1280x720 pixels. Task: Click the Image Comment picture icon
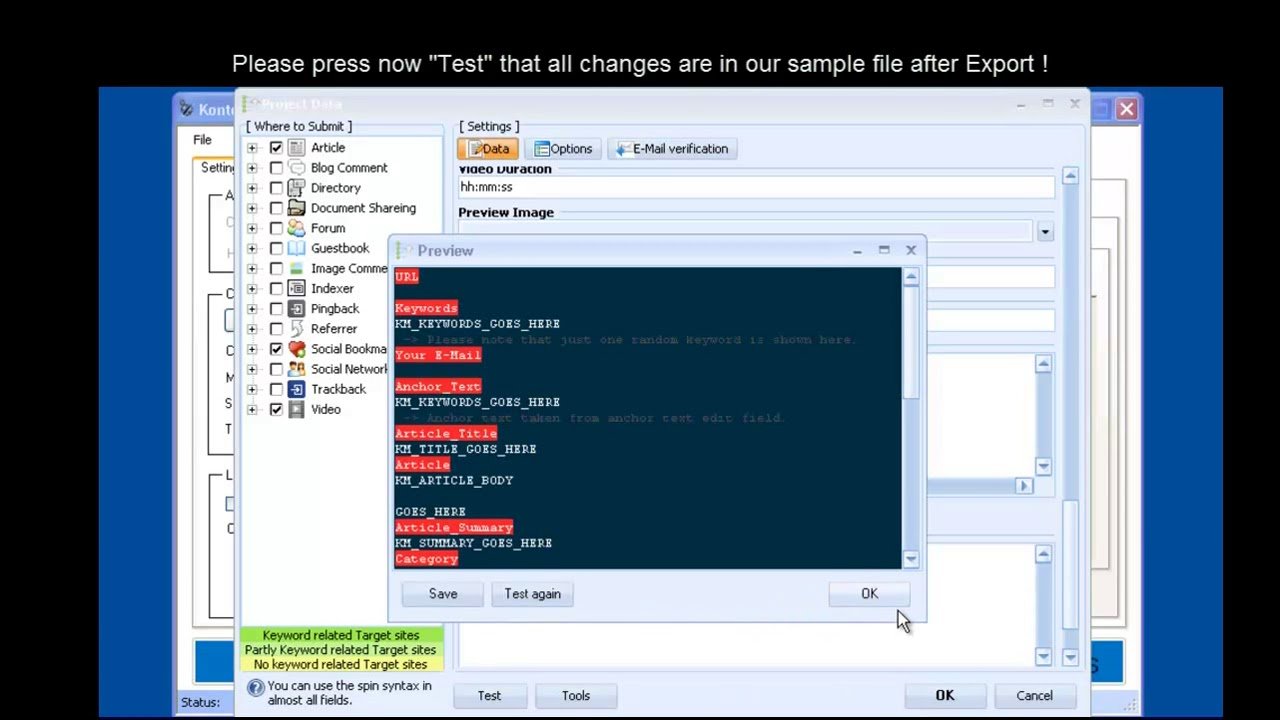[x=296, y=268]
